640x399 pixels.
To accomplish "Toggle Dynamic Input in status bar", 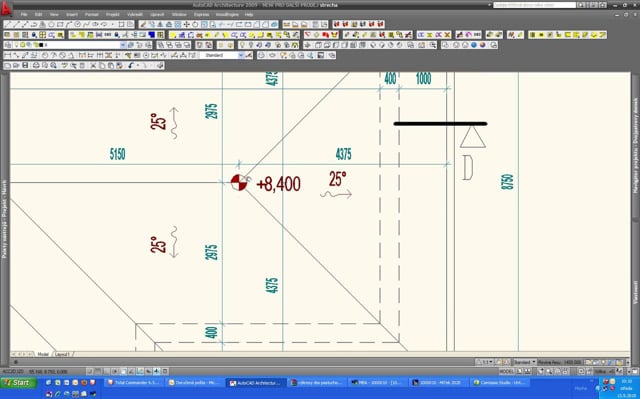I will pyautogui.click(x=149, y=371).
